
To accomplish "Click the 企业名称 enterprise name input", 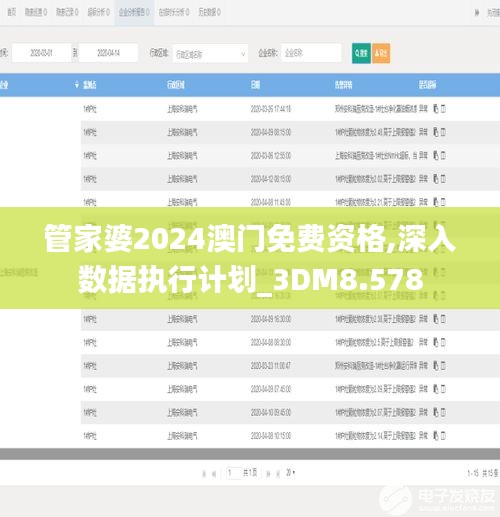I will click(311, 53).
